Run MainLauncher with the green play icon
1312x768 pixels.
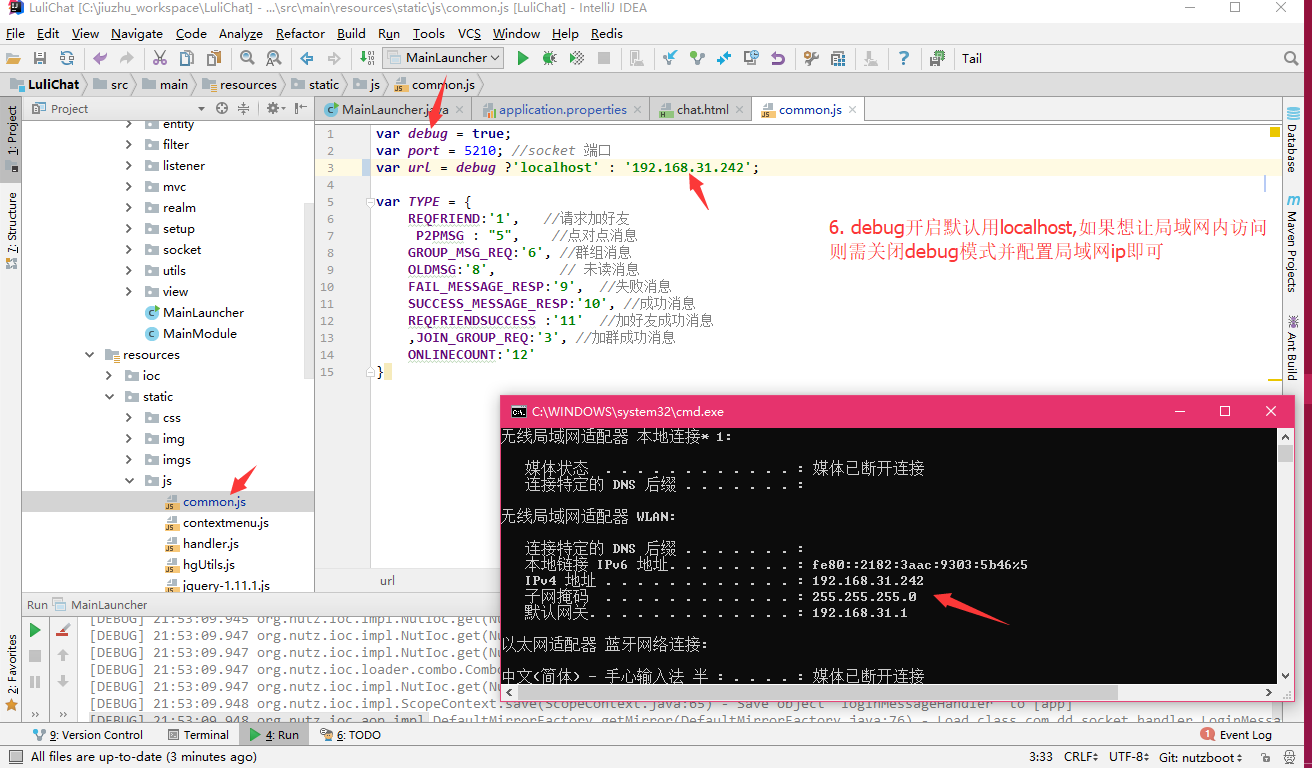[x=522, y=58]
